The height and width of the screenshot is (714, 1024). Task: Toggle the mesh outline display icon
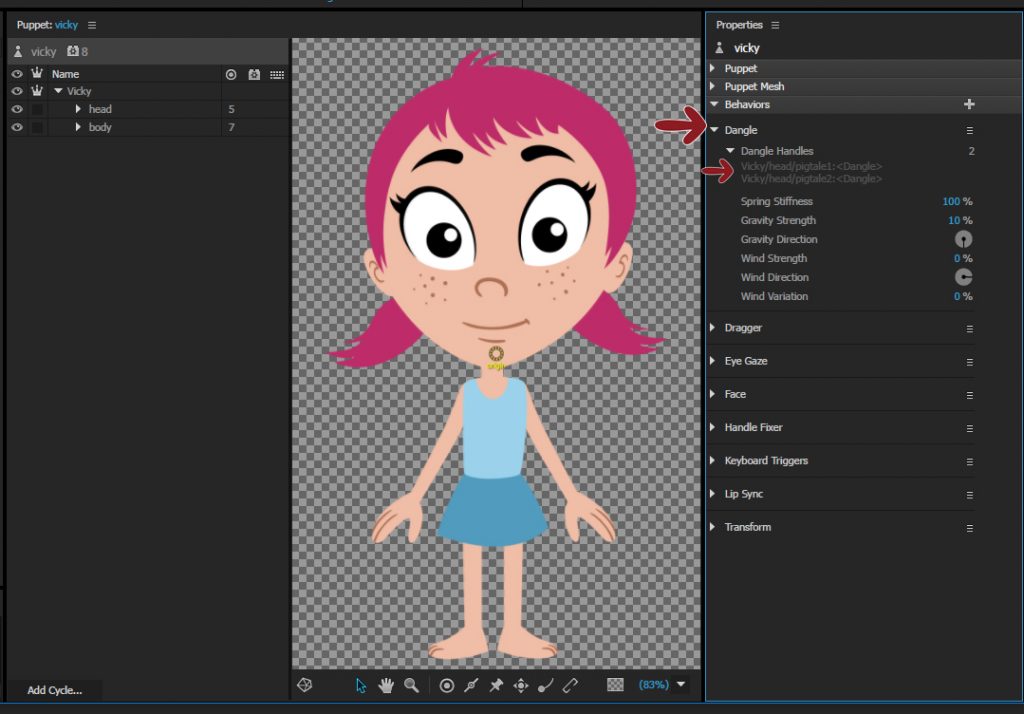tap(304, 685)
